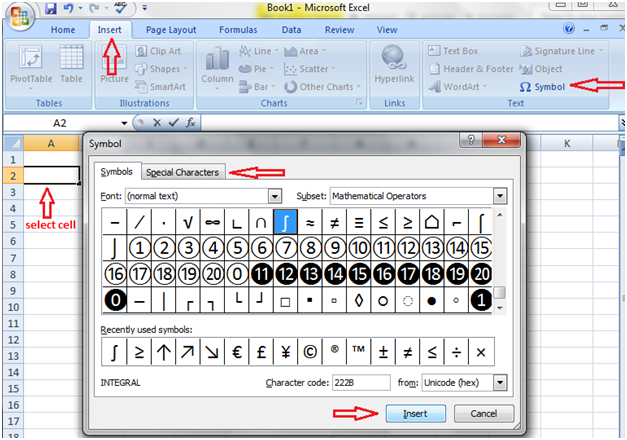Click symbol grid scrollbar up arrow
Screen dimensions: 627x440
499,215
